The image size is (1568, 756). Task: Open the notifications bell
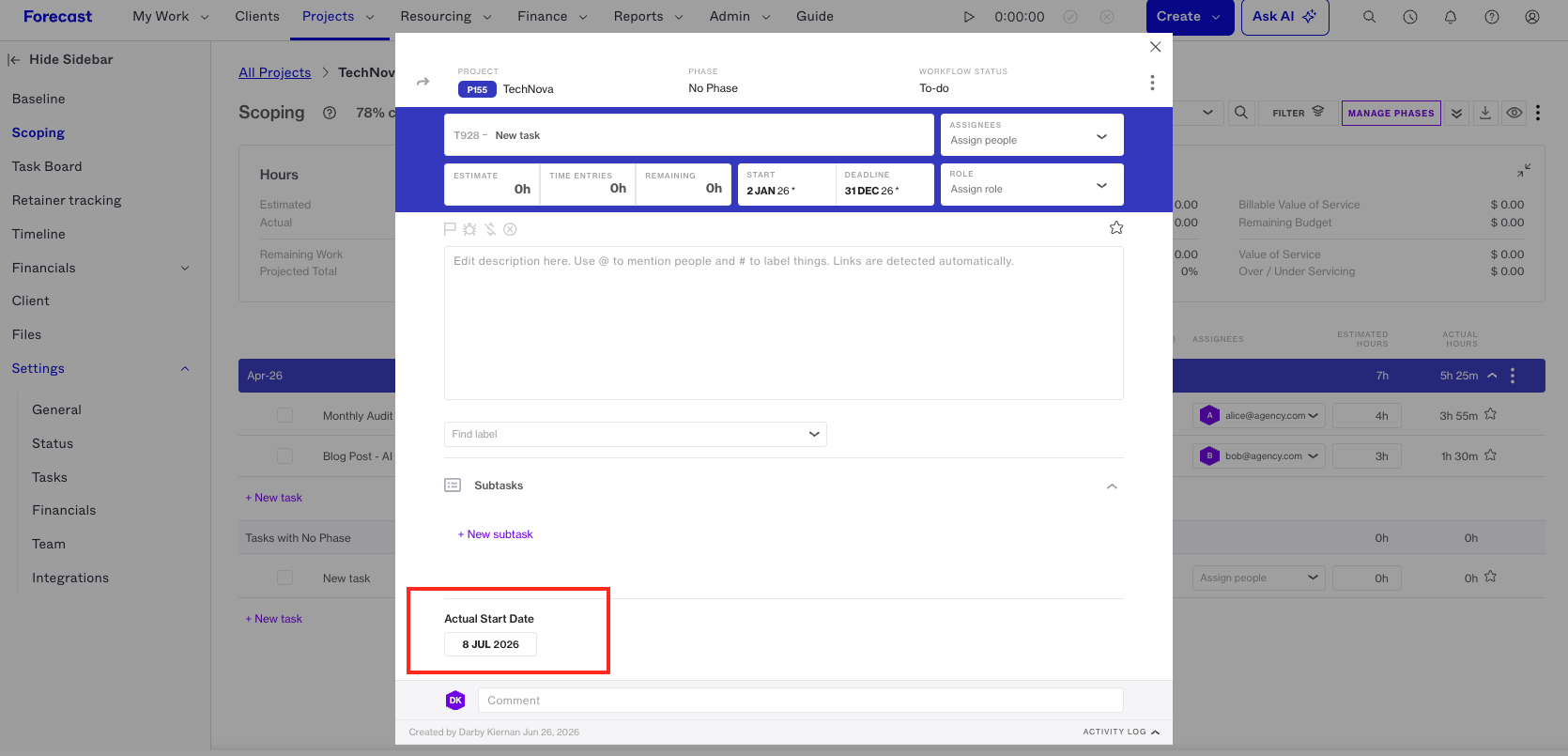click(1451, 17)
